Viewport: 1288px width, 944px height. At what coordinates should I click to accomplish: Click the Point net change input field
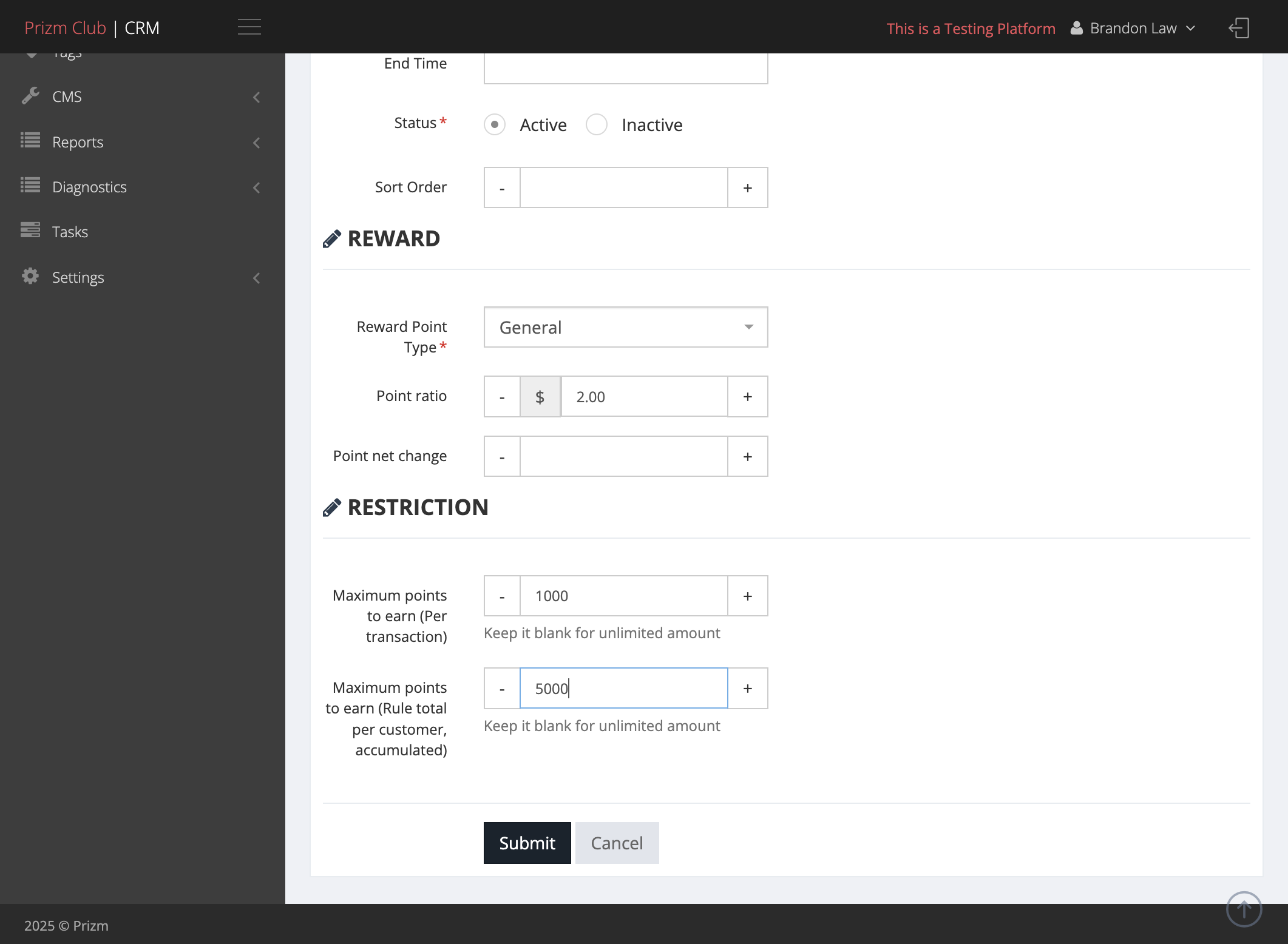point(624,456)
